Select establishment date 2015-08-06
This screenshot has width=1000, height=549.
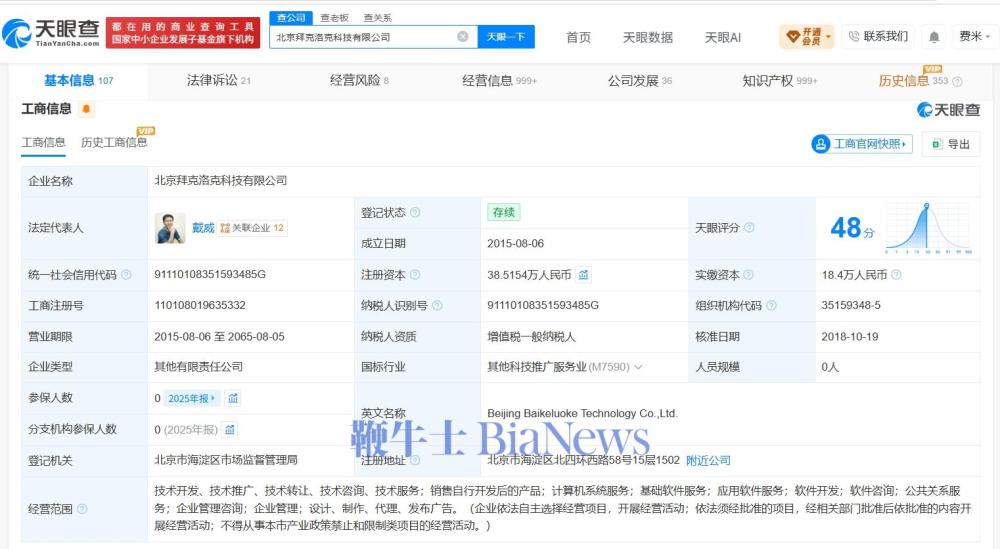[x=515, y=244]
